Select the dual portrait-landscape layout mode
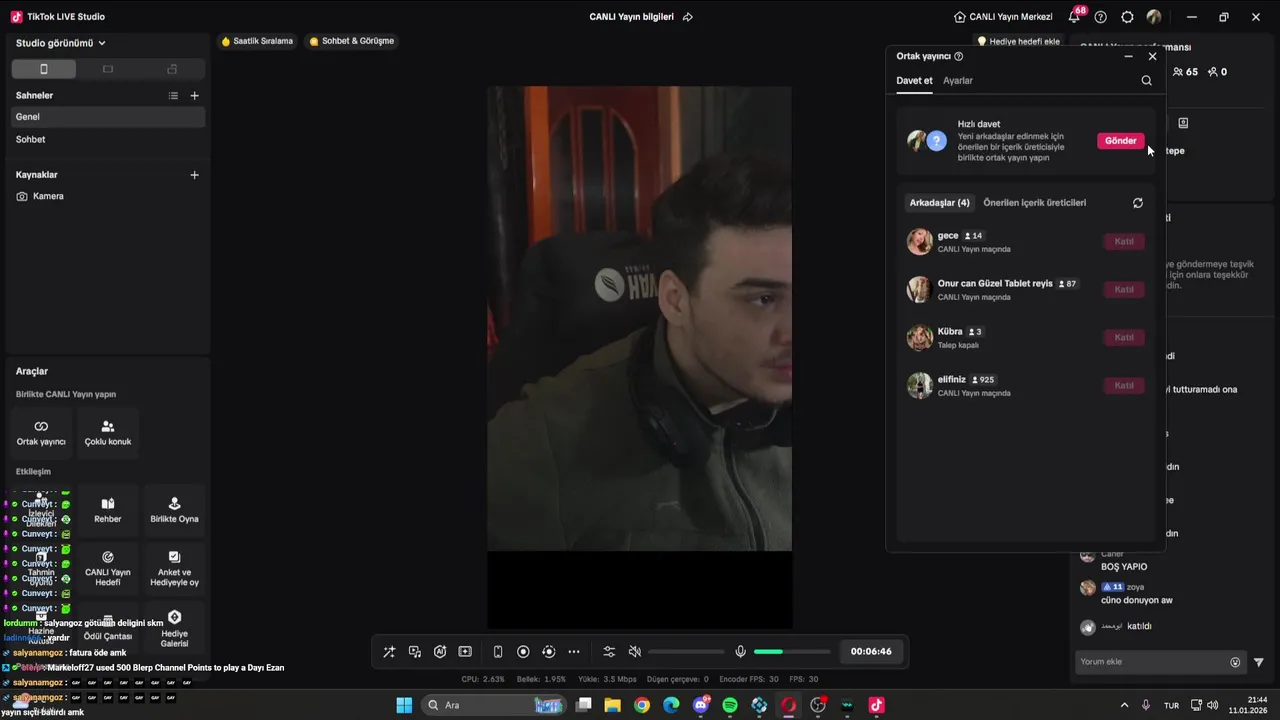Viewport: 1280px width, 720px height. point(172,69)
